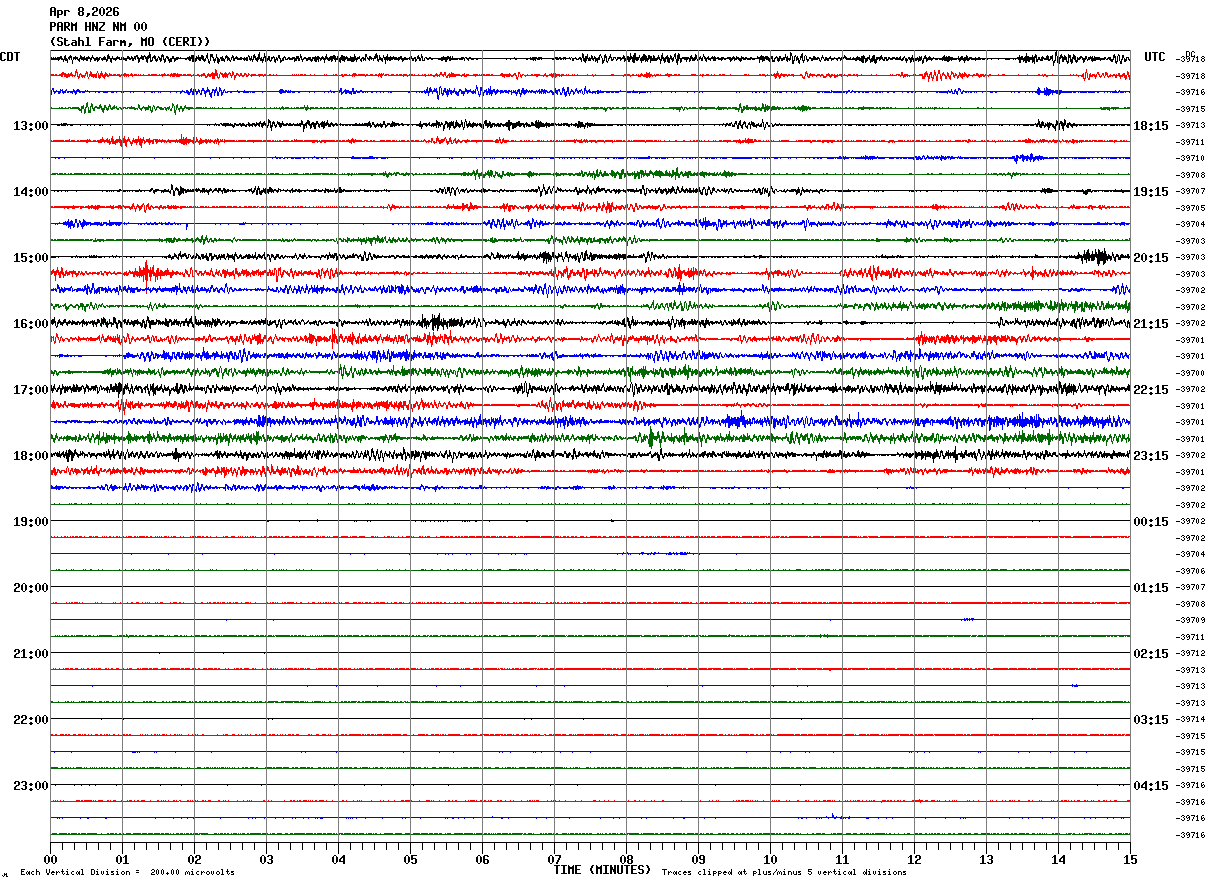
Task: Select minute 01 on the time axis
Action: (122, 860)
